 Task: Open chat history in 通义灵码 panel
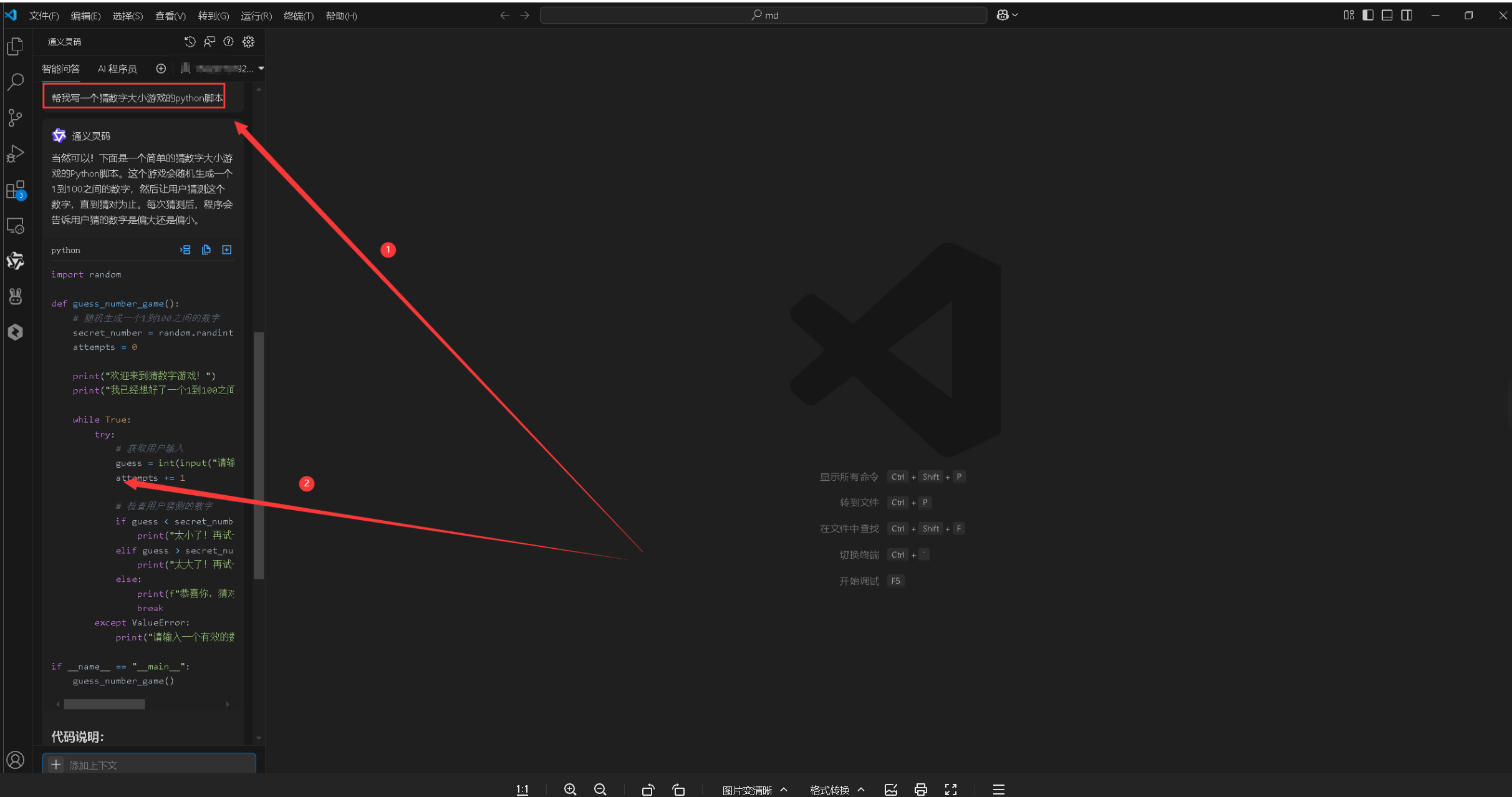point(190,42)
